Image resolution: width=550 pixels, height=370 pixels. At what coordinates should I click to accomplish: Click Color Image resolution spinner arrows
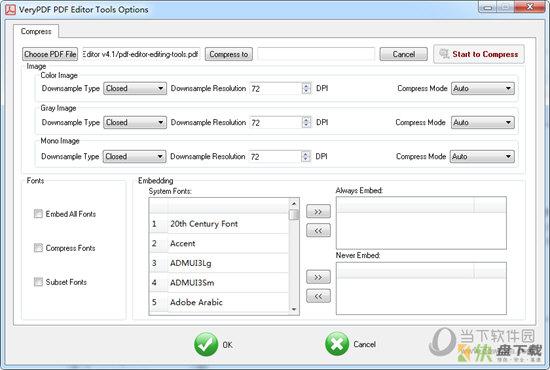306,88
